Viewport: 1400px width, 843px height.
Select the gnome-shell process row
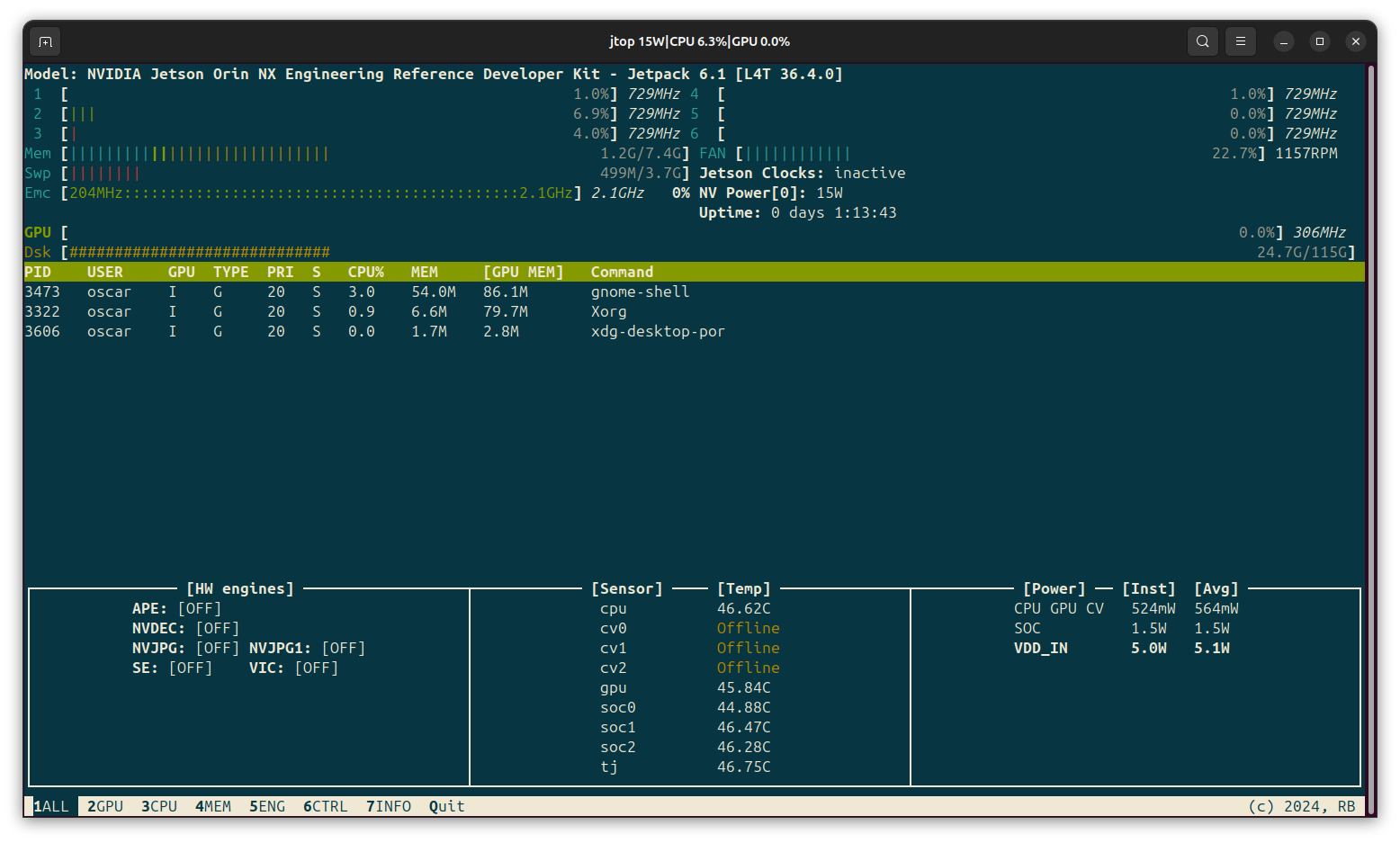[695, 291]
